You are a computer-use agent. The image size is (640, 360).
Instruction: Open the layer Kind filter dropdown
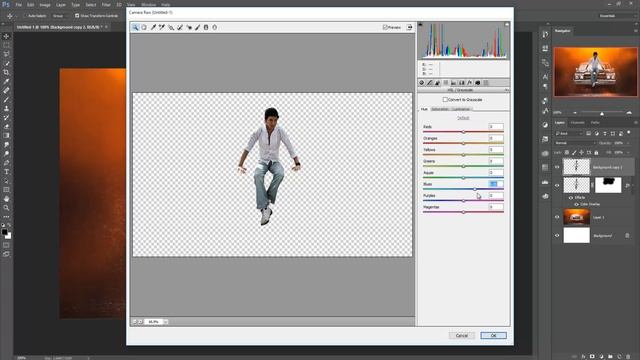tap(569, 133)
